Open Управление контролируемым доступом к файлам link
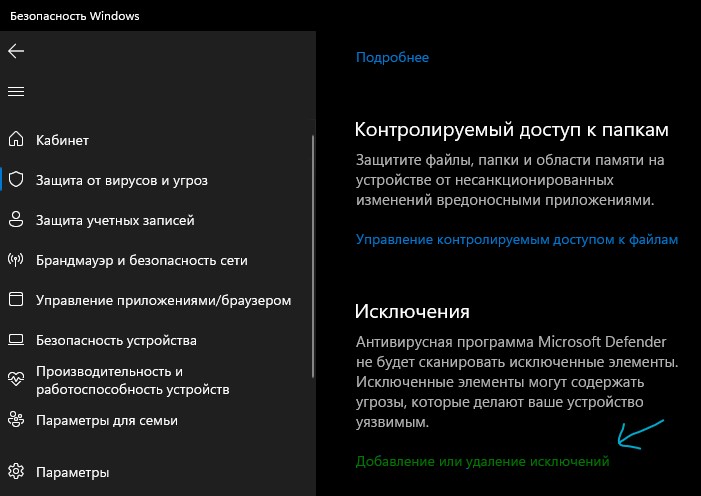 point(517,239)
